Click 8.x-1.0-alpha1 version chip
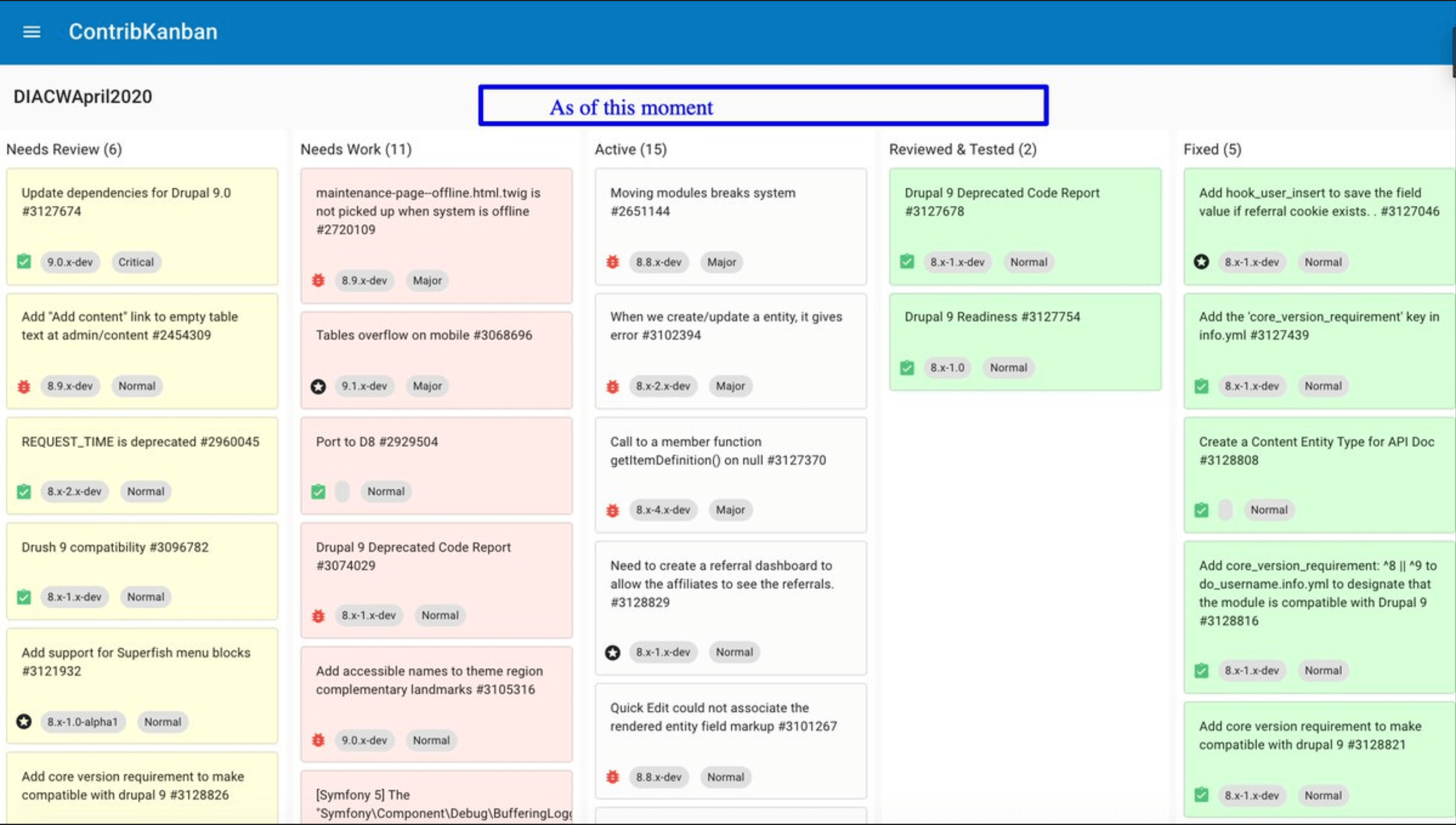1456x825 pixels. (x=83, y=722)
